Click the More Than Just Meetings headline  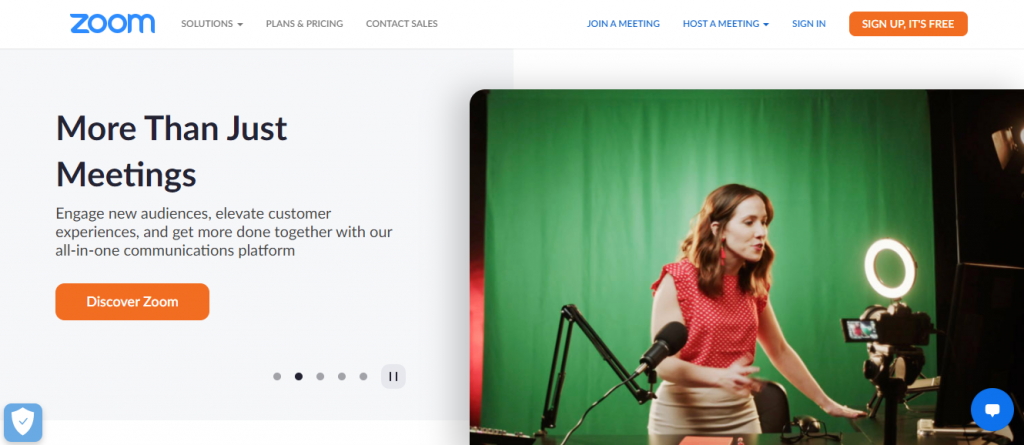[171, 151]
